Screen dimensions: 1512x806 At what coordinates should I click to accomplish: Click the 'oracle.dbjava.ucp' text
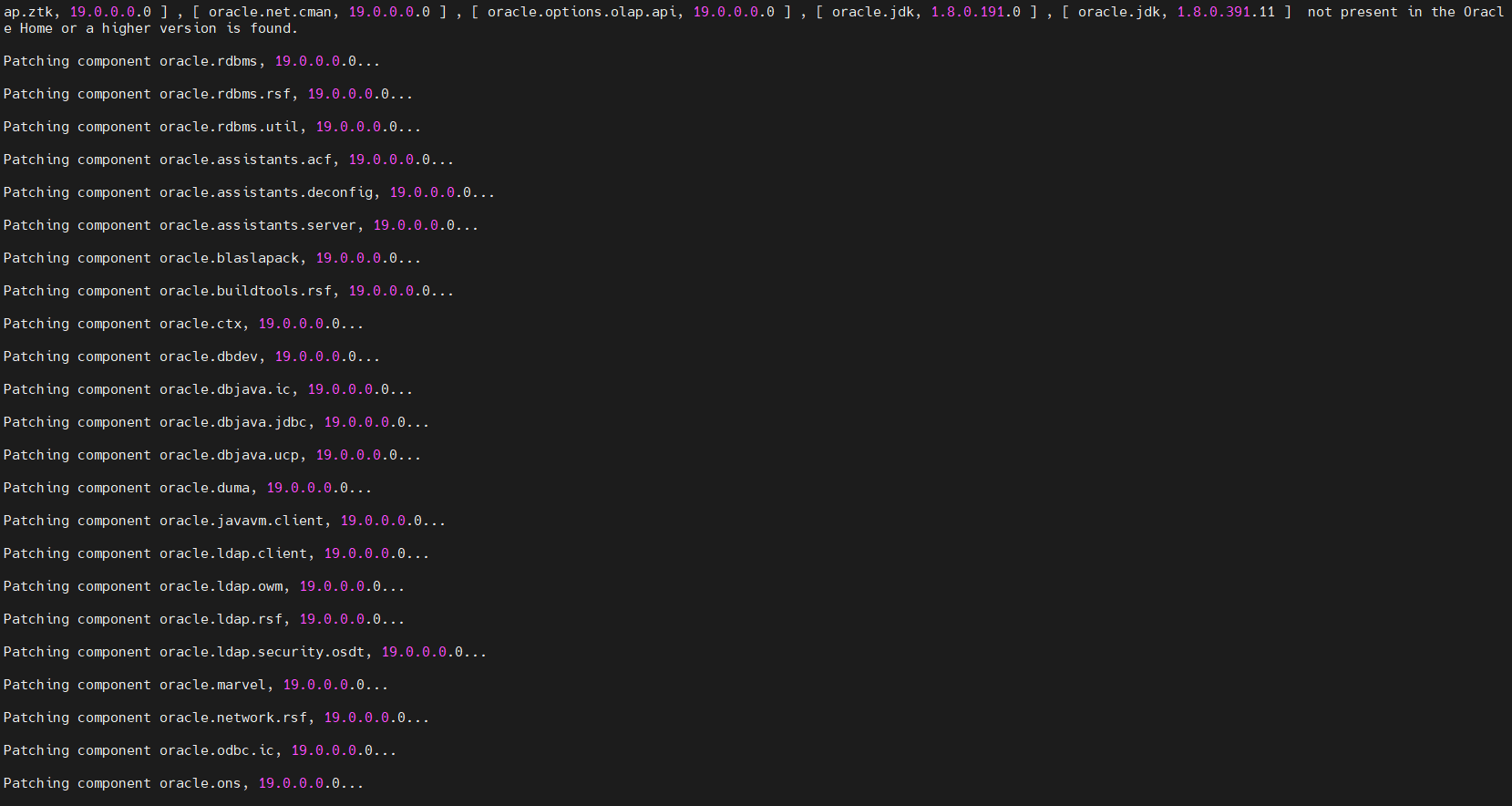coord(229,455)
